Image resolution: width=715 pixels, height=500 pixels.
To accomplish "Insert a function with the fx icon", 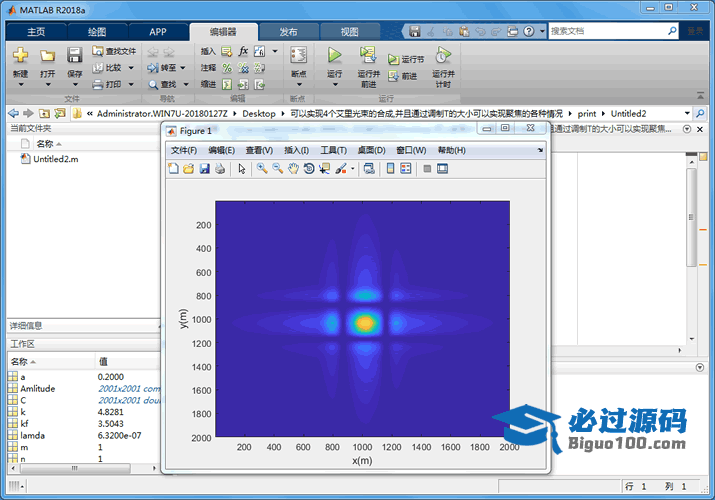I will coord(244,51).
